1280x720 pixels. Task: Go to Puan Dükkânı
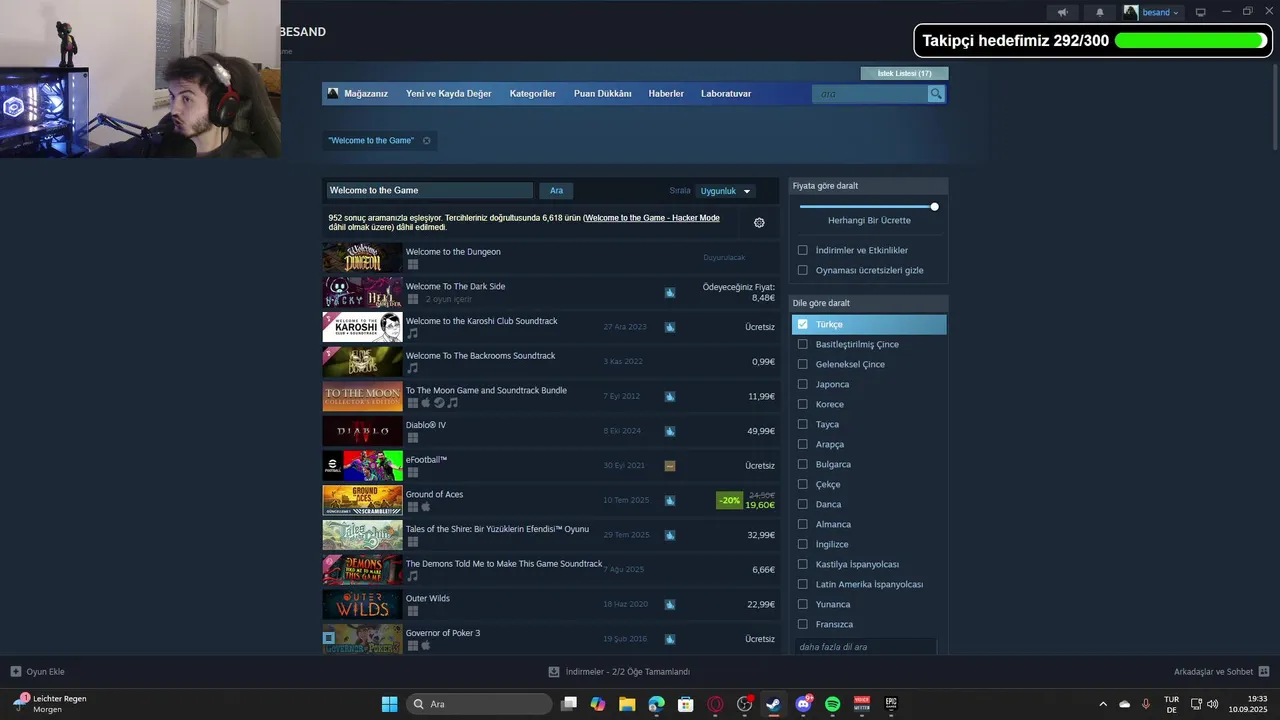tap(603, 94)
